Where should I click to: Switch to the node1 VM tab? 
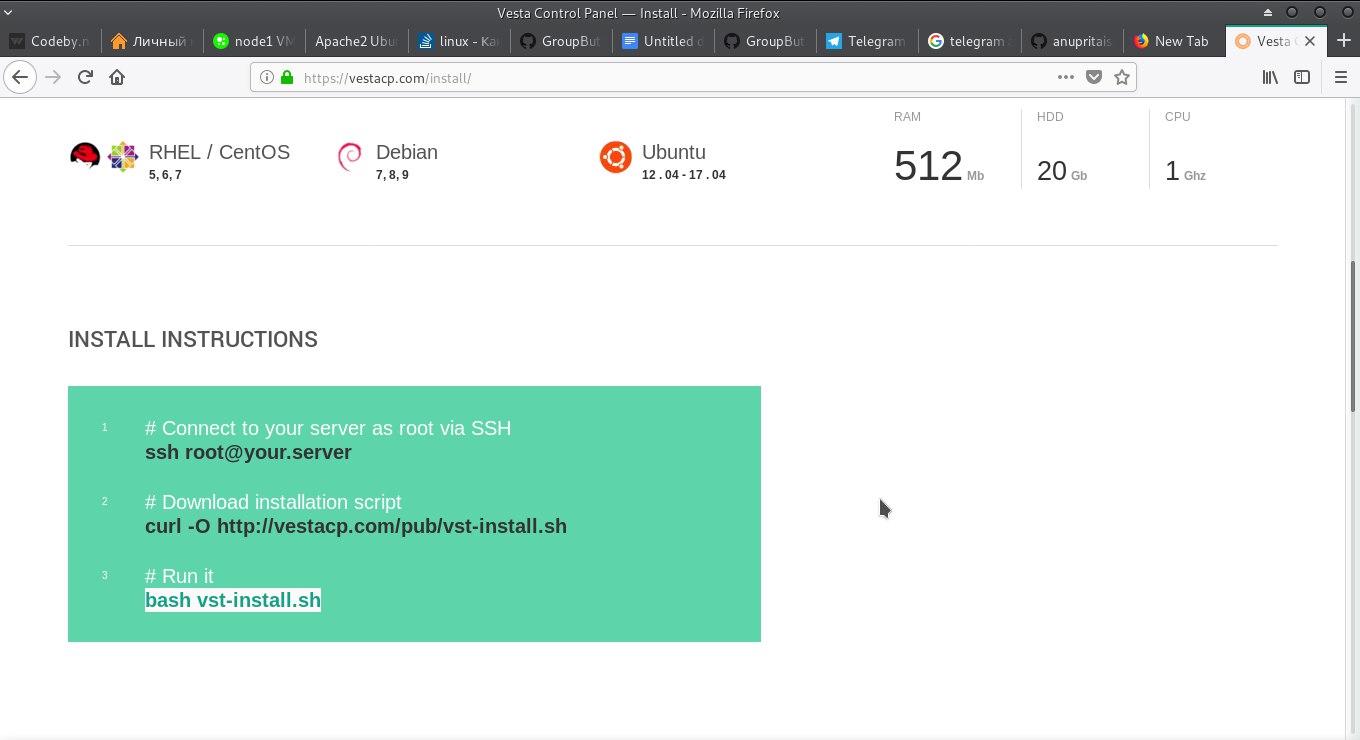point(255,41)
